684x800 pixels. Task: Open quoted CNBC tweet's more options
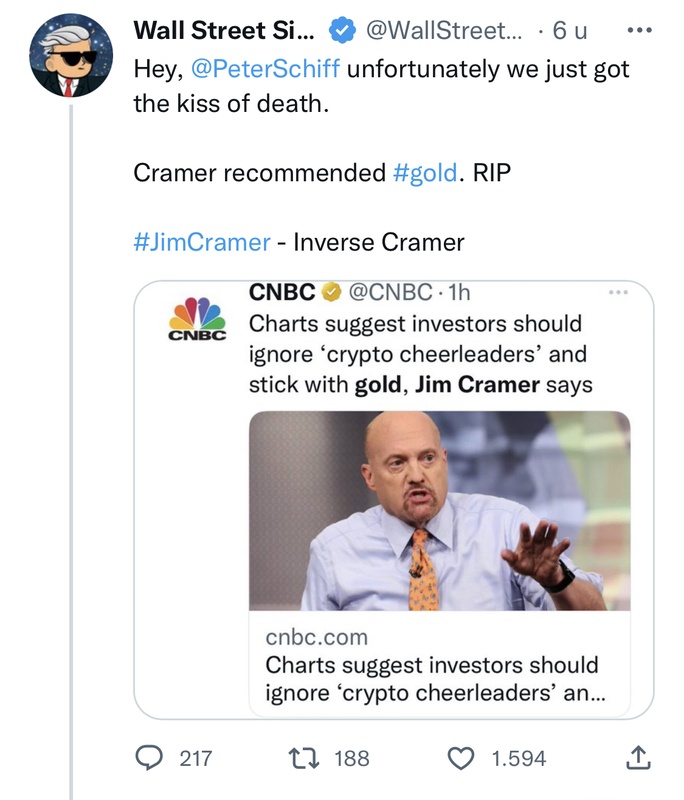(x=619, y=293)
